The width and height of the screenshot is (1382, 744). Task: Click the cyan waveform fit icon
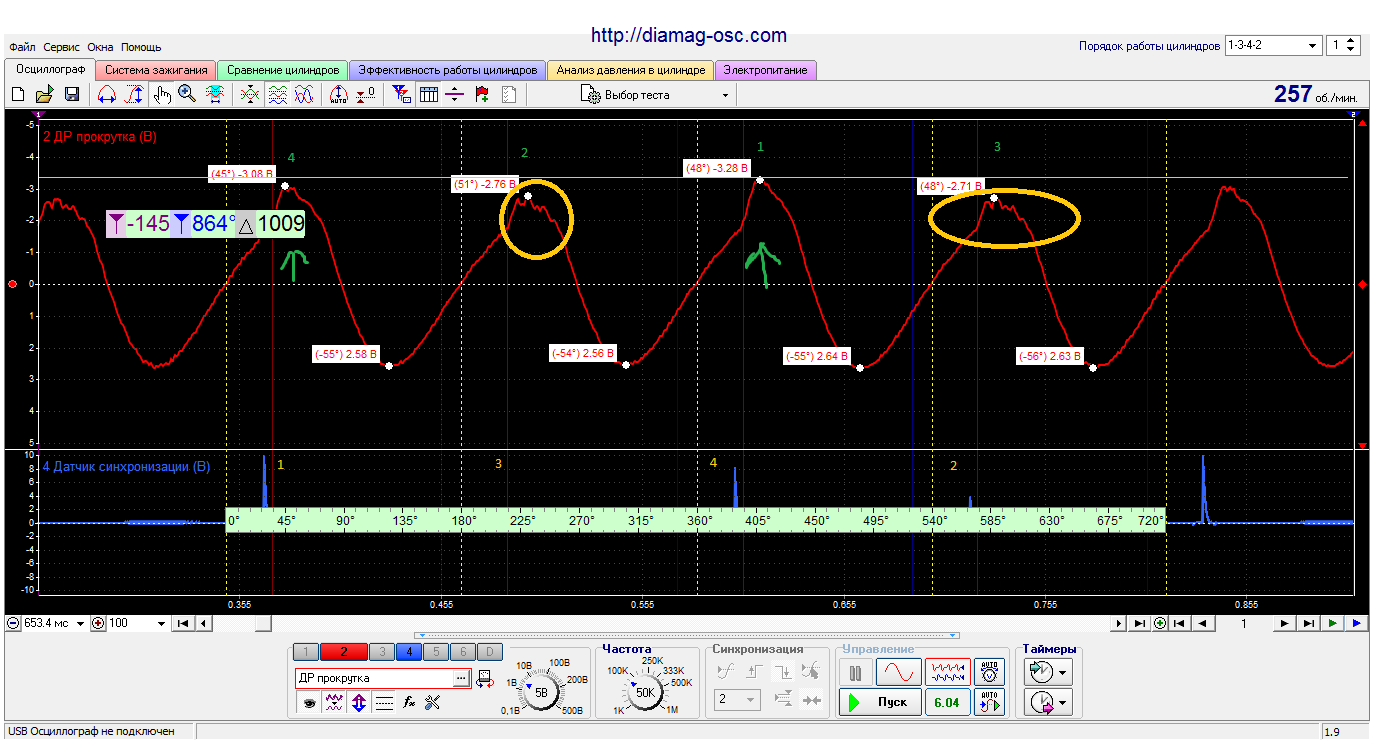214,95
